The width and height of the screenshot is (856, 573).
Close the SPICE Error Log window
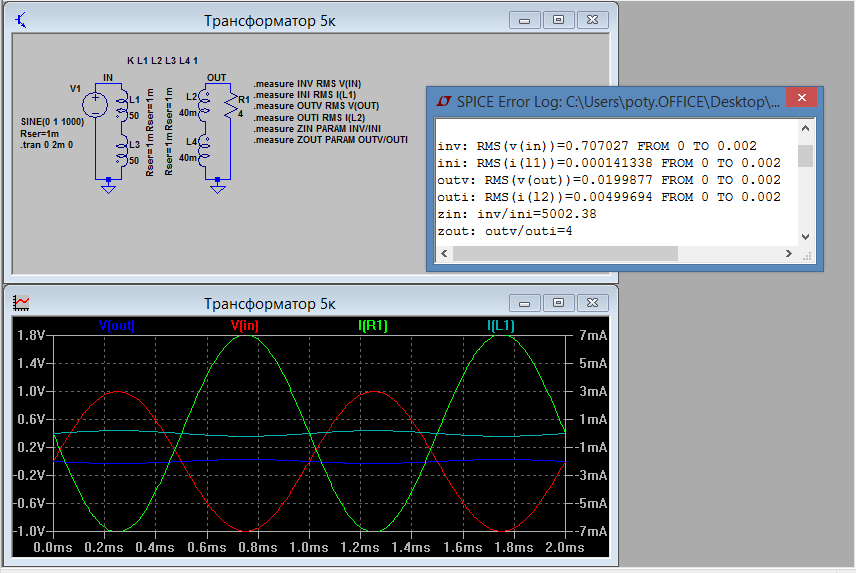click(801, 99)
